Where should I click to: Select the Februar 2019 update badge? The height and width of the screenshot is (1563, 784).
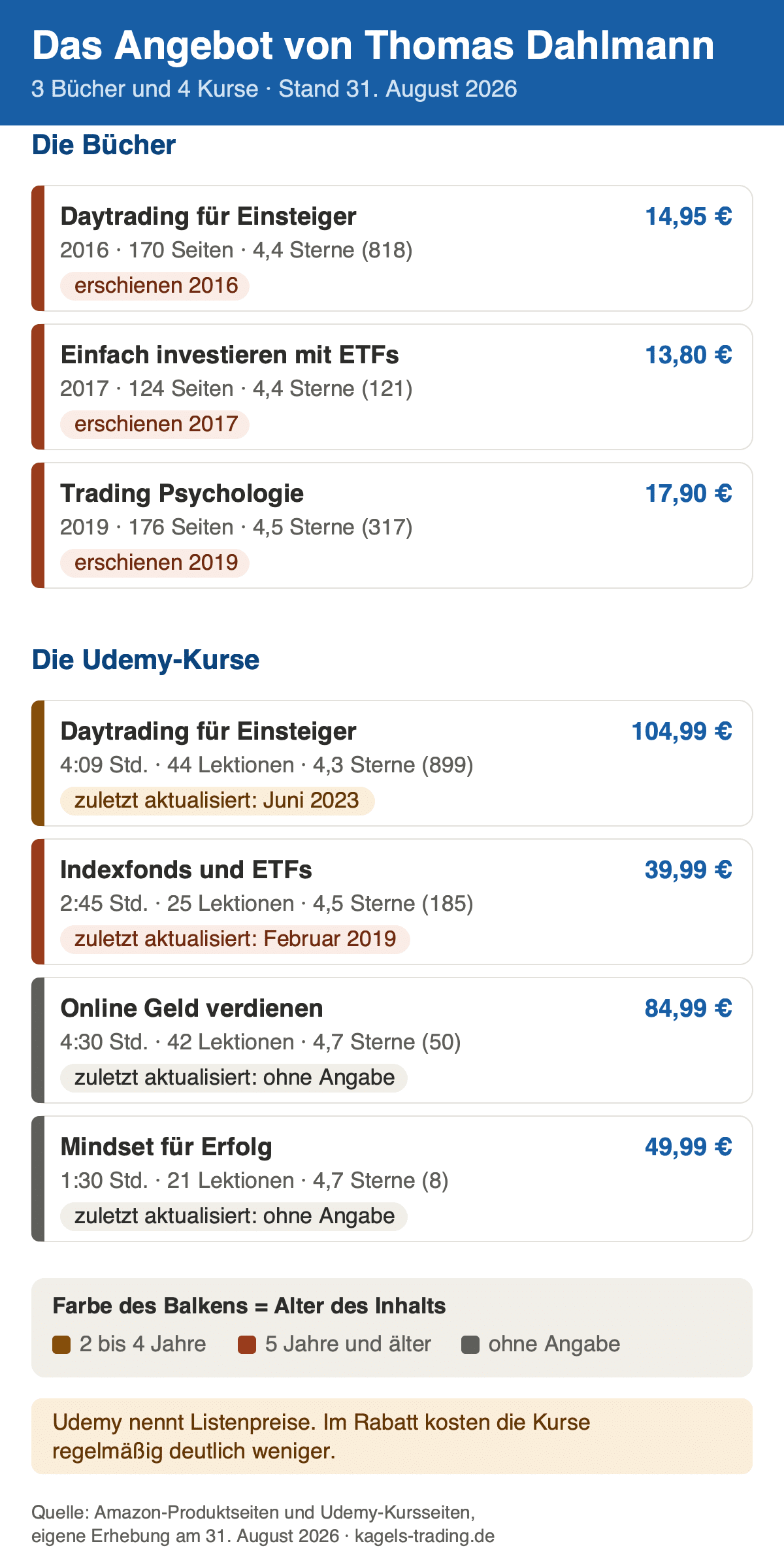pos(235,940)
